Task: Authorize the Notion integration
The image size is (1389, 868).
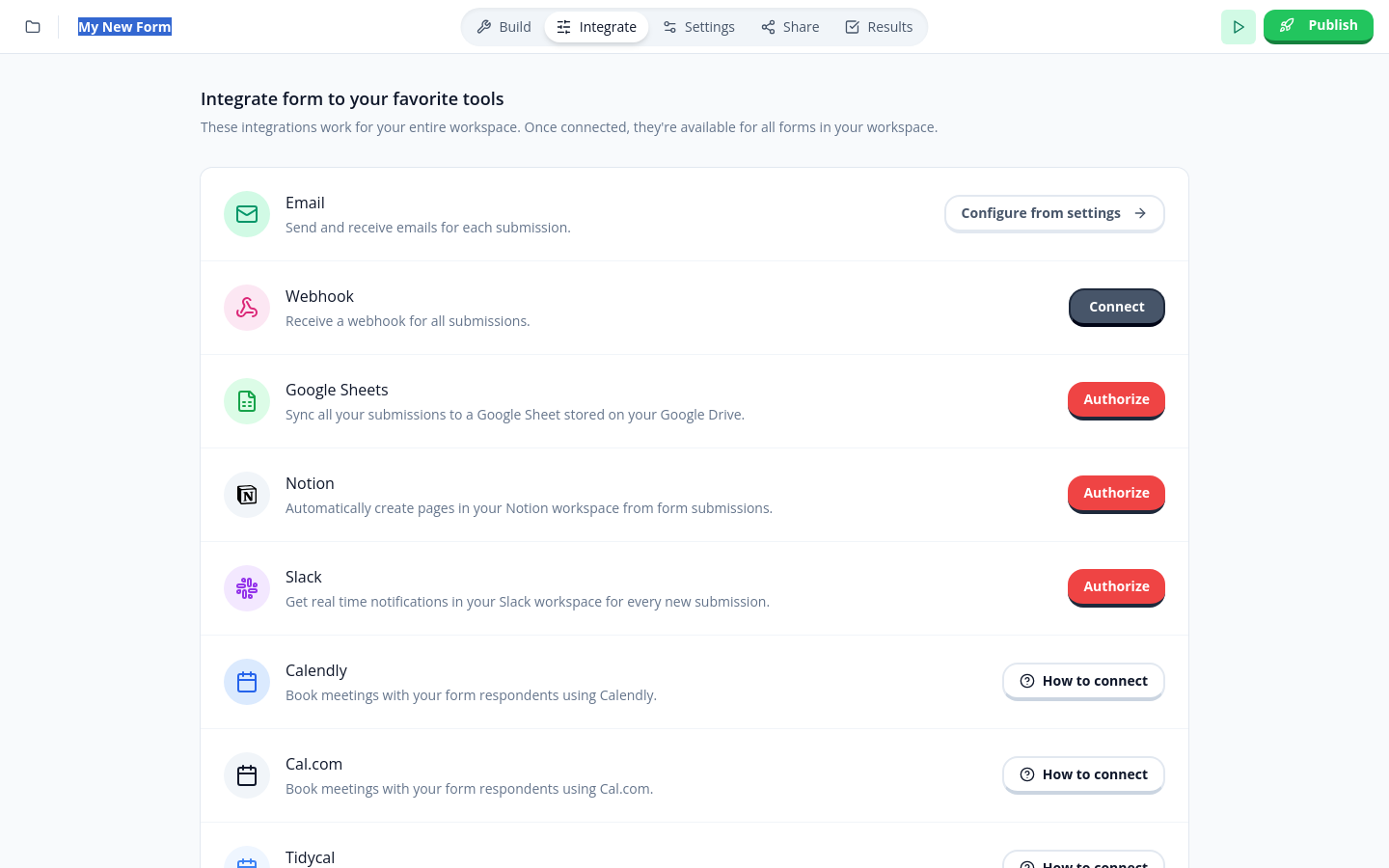Action: tap(1116, 494)
